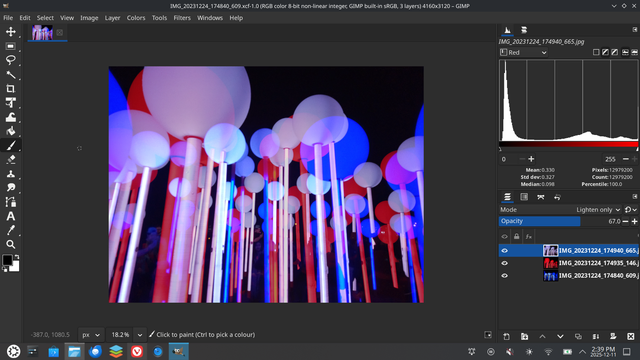Open the Layer menu
The image size is (640, 360).
click(112, 18)
